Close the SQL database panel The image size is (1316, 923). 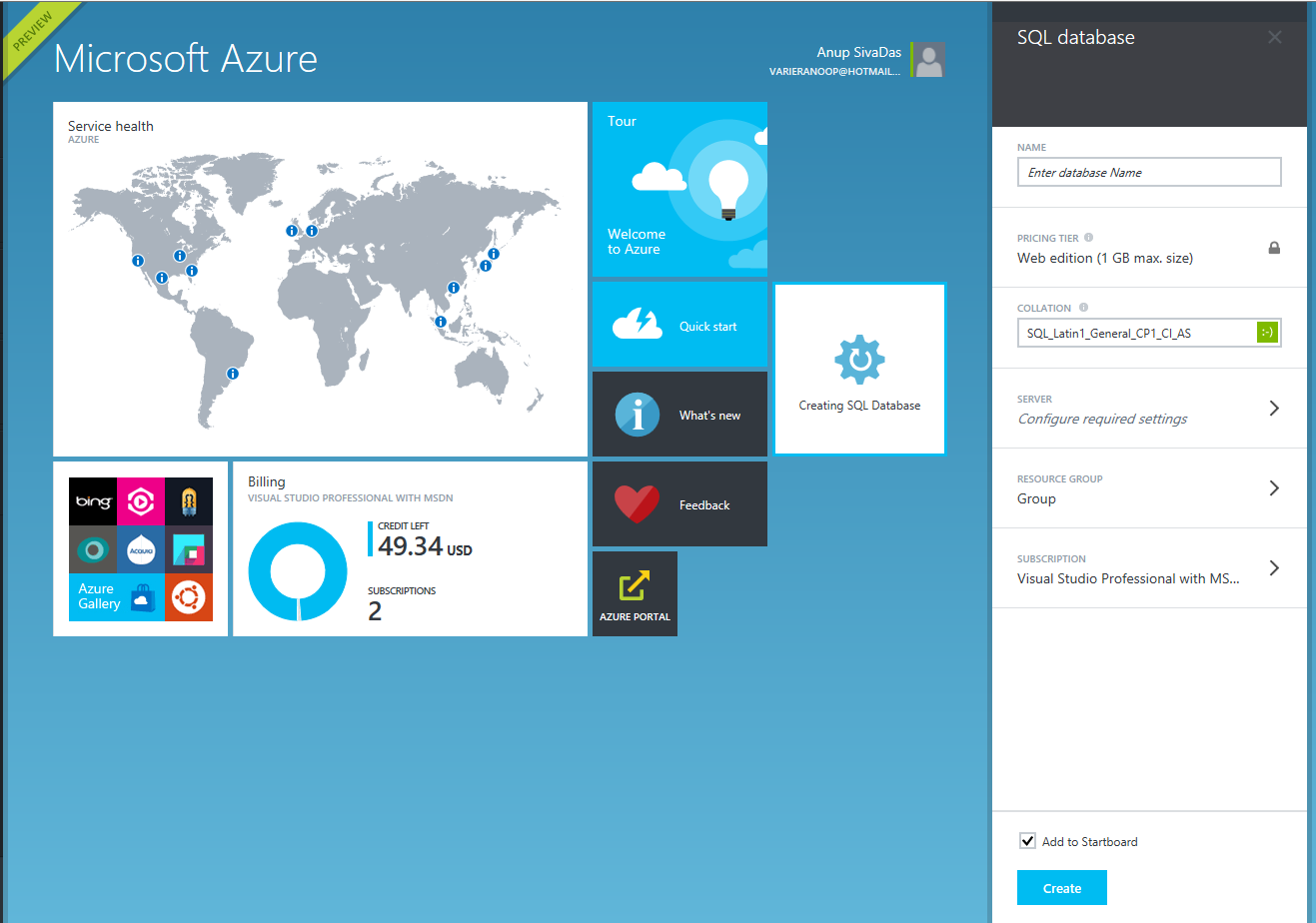1274,38
